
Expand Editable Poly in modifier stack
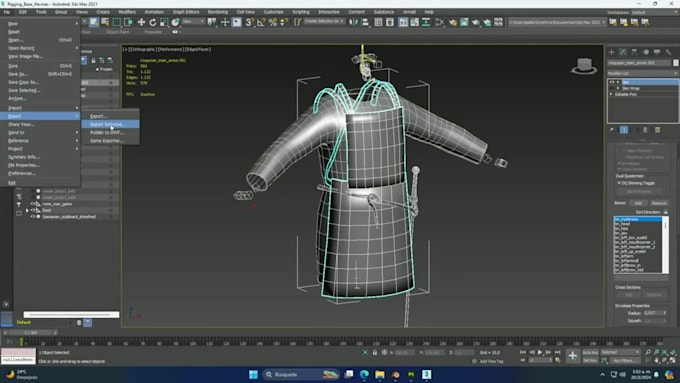pyautogui.click(x=611, y=94)
